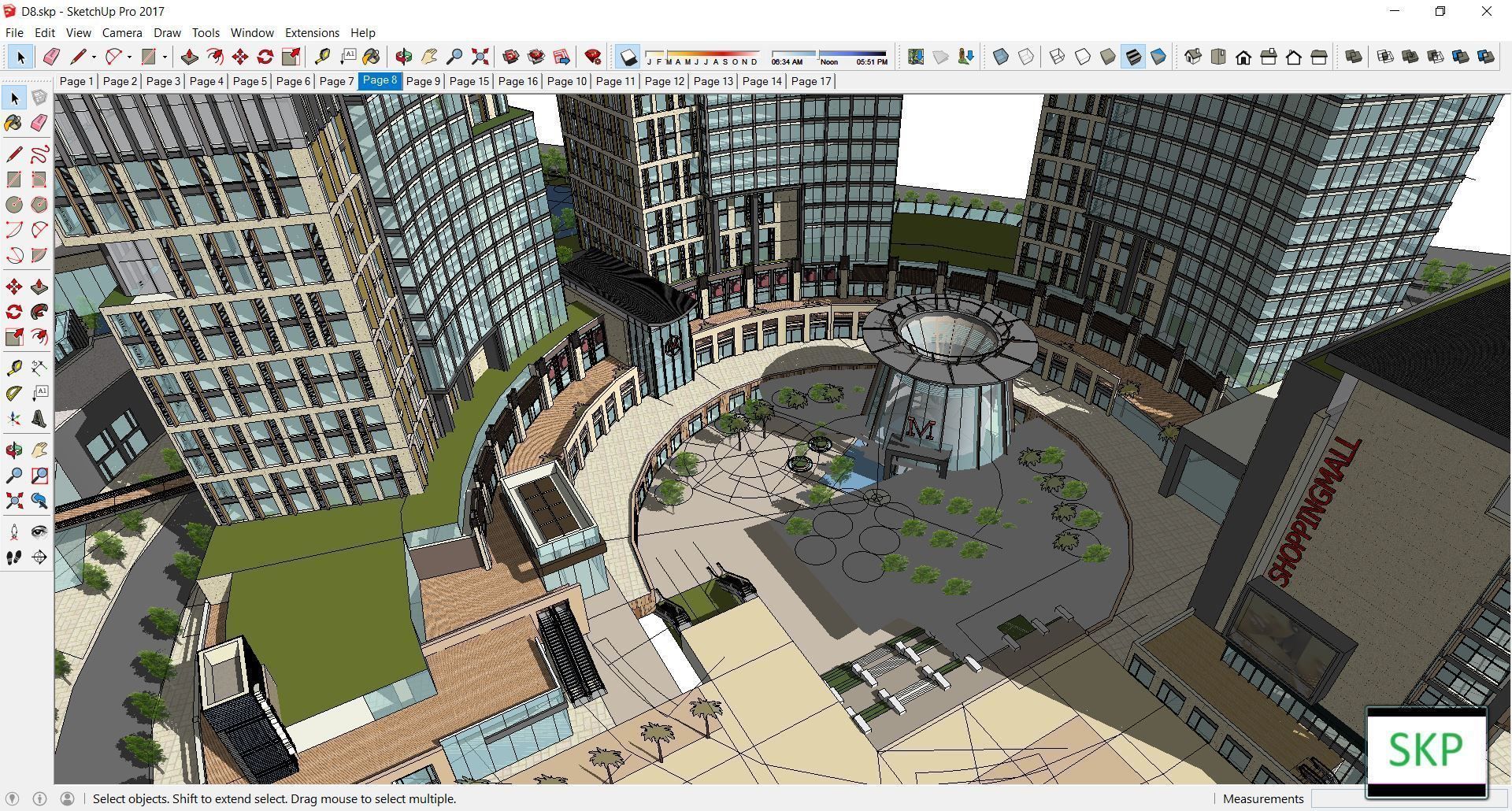The height and width of the screenshot is (811, 1512).
Task: Select the Make Component tool in left panel
Action: tap(39, 98)
